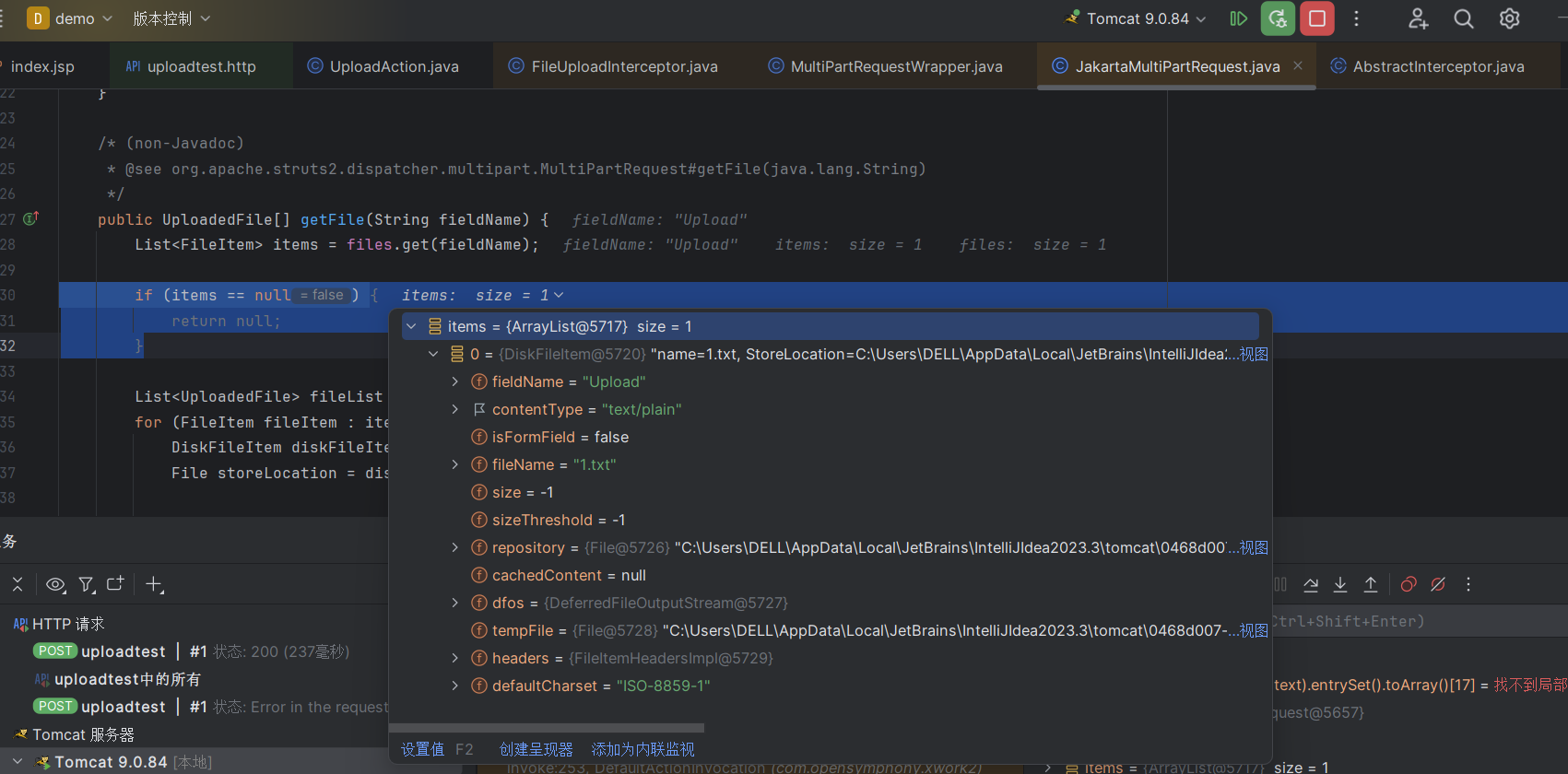Click the API icon beside HTTP 请求

[20, 624]
